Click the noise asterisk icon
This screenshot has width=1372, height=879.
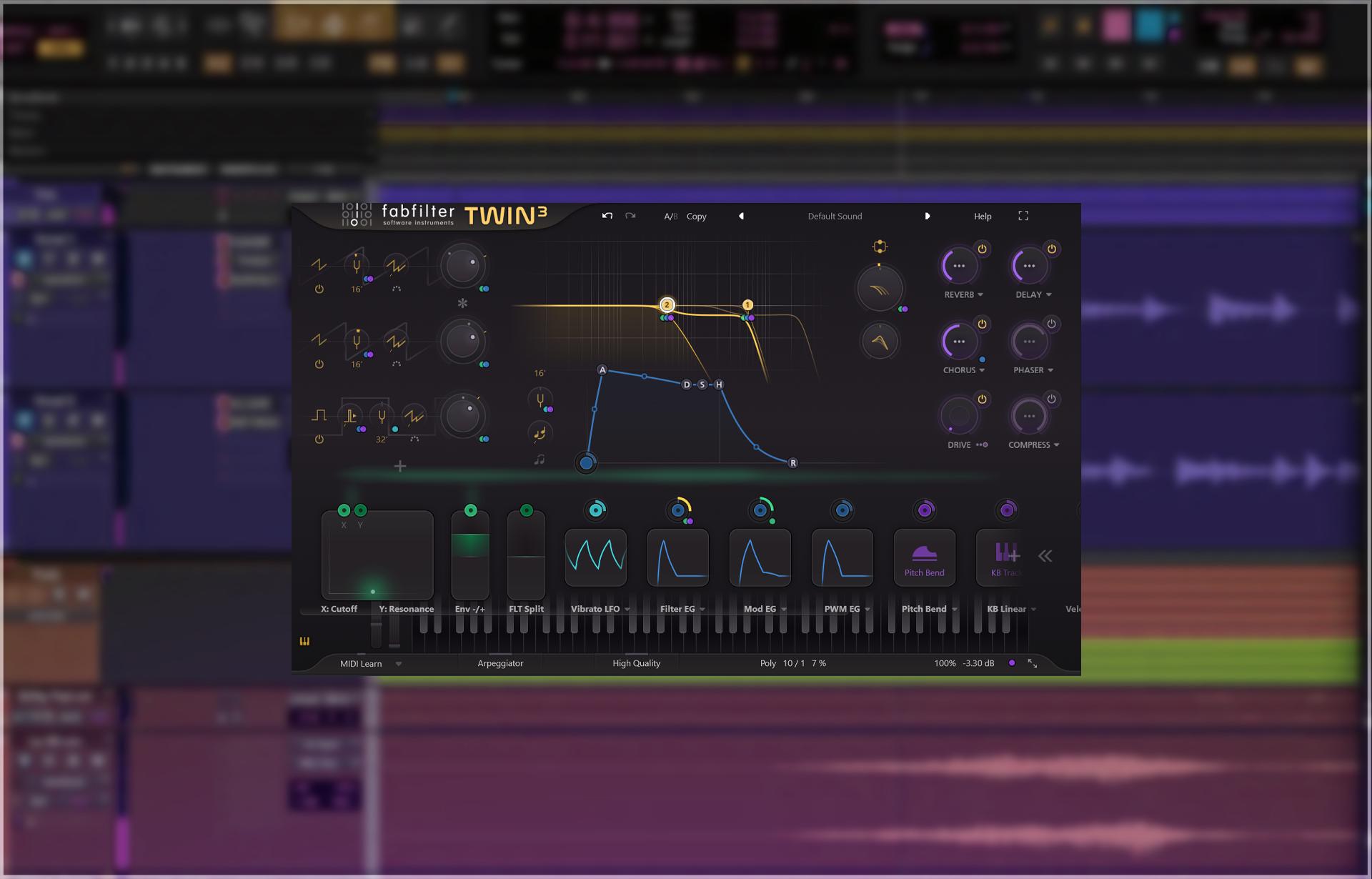click(462, 303)
